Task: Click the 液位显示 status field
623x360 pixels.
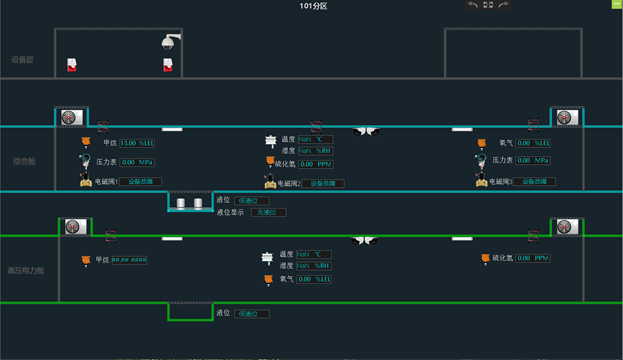Action: pyautogui.click(x=268, y=212)
